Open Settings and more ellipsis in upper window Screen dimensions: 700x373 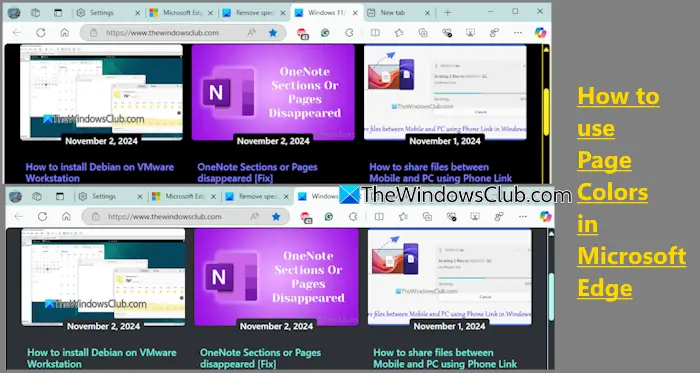pyautogui.click(x=518, y=33)
